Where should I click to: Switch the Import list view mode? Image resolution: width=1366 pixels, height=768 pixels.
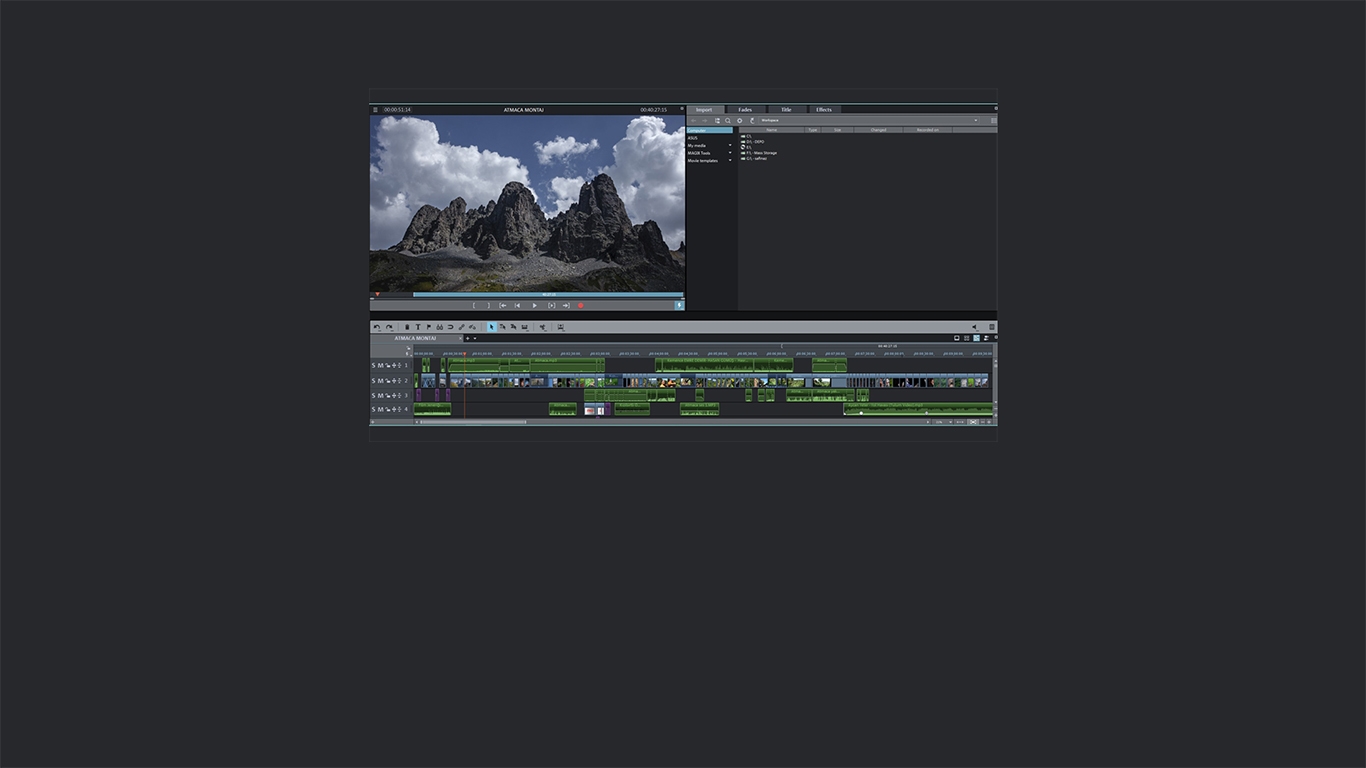pos(993,121)
